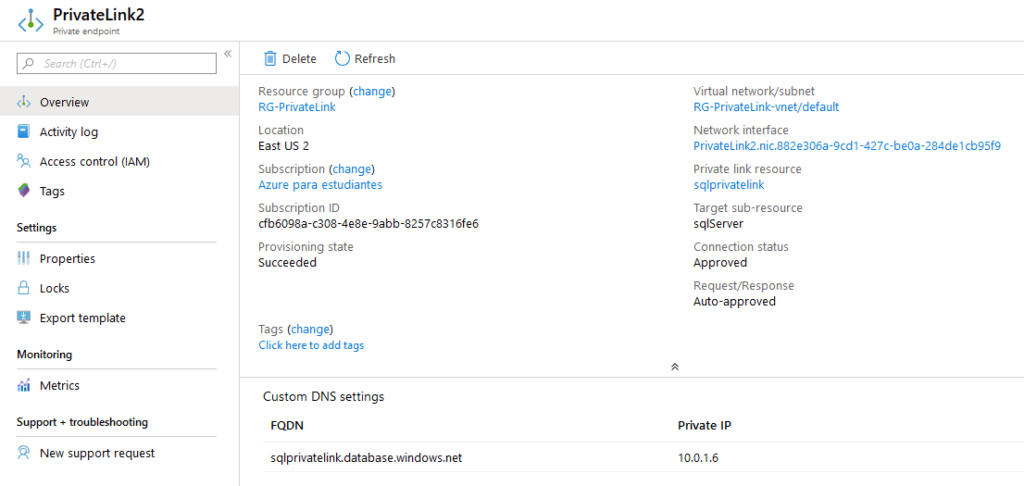Open the sqlprivatelink private link resource
The image size is (1024, 486).
click(x=729, y=185)
